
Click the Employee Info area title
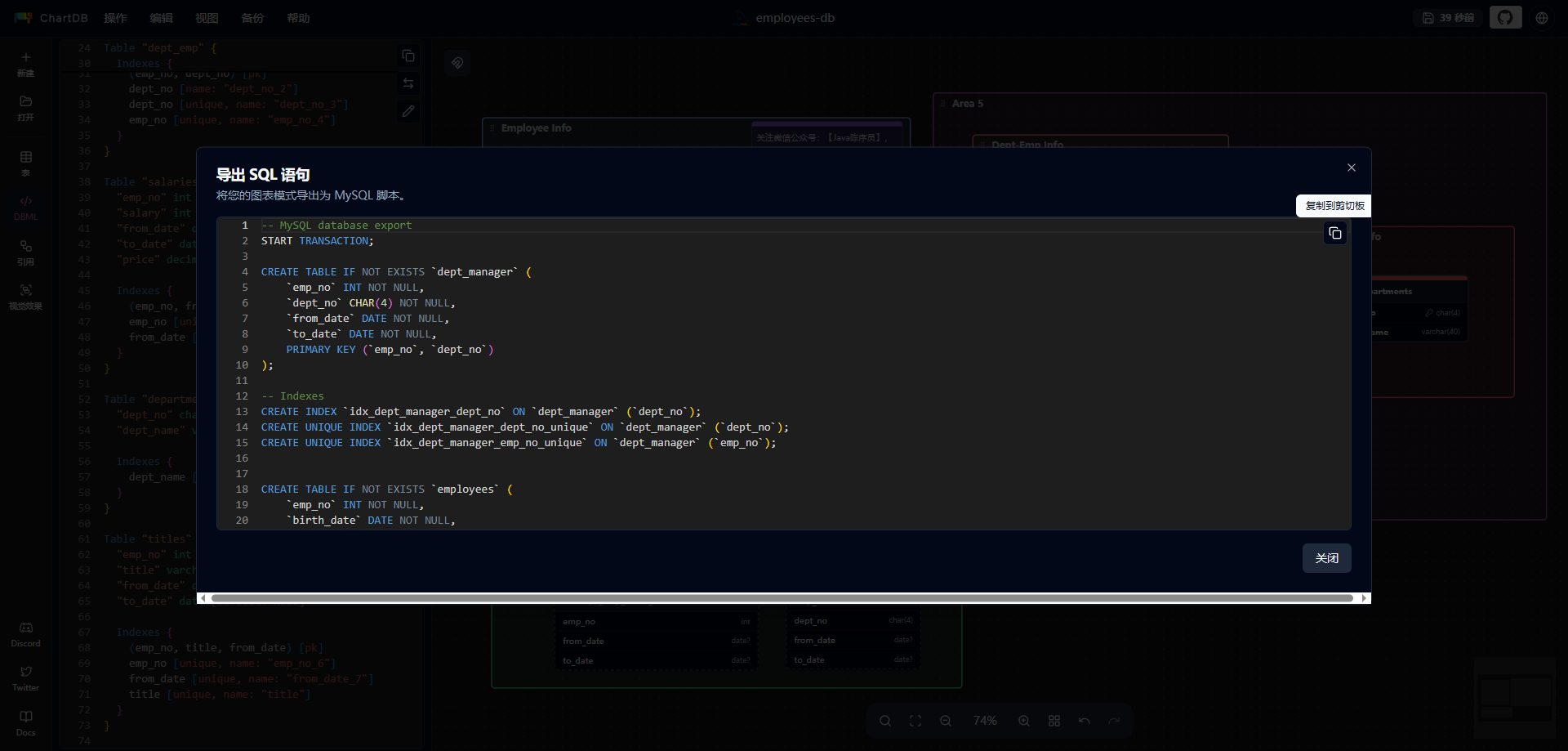(536, 128)
